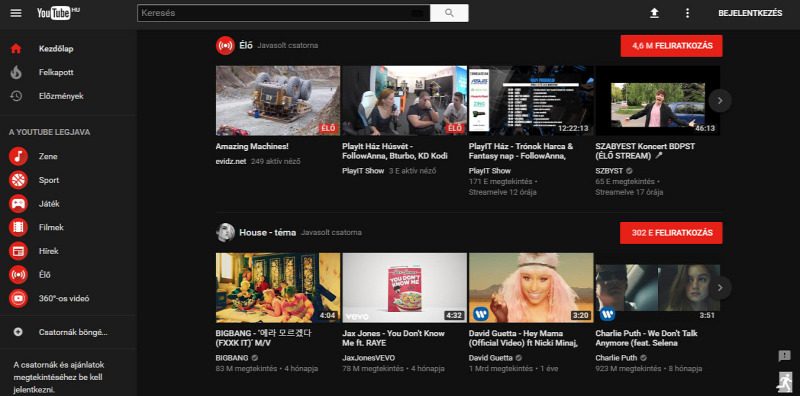Image resolution: width=800 pixels, height=396 pixels.
Task: Open the on-screen keyboard icon in search
Action: [x=417, y=13]
